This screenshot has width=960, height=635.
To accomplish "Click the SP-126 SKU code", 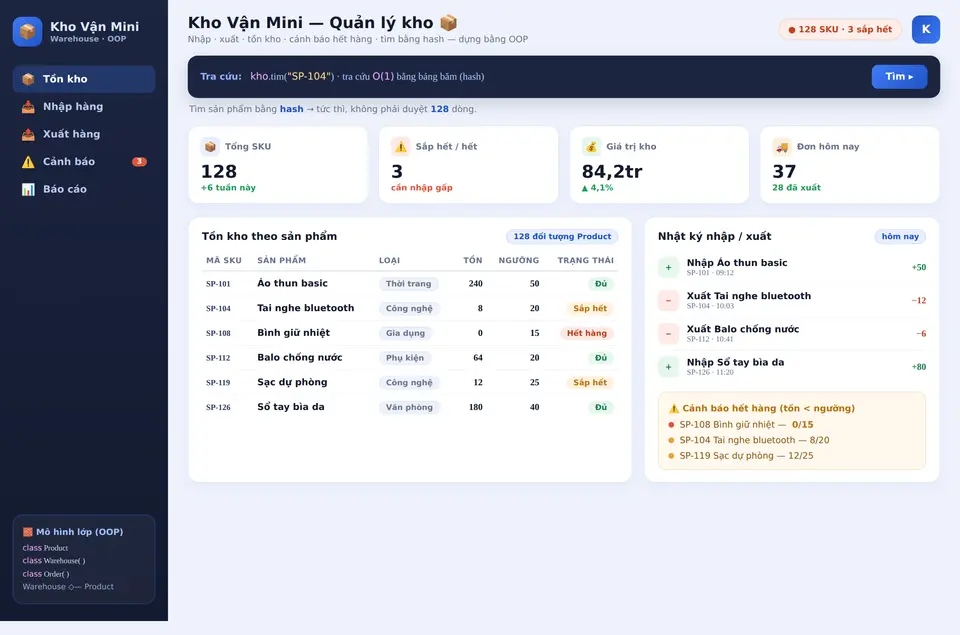I will [x=218, y=407].
